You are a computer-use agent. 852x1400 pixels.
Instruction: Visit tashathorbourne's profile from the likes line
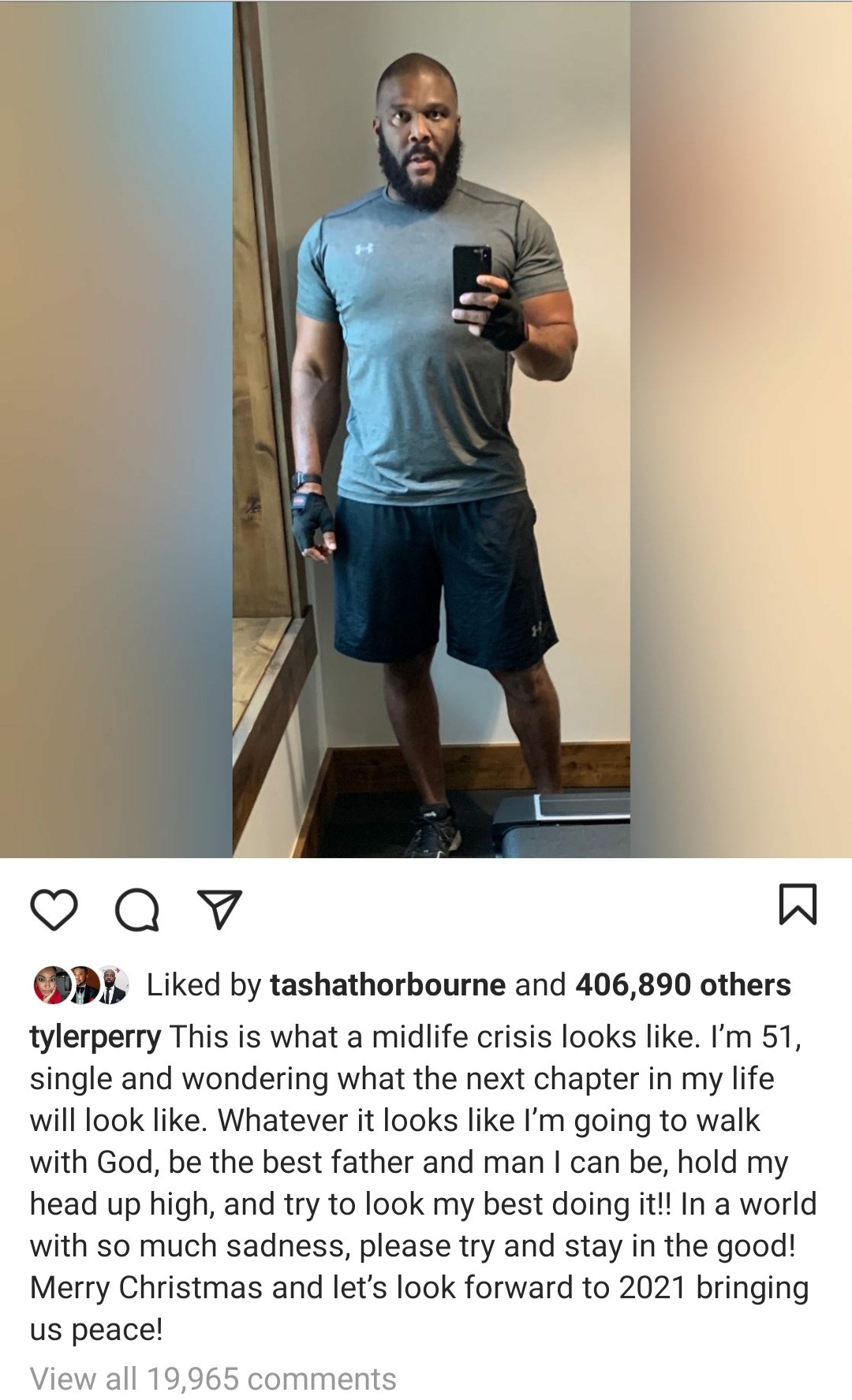387,985
